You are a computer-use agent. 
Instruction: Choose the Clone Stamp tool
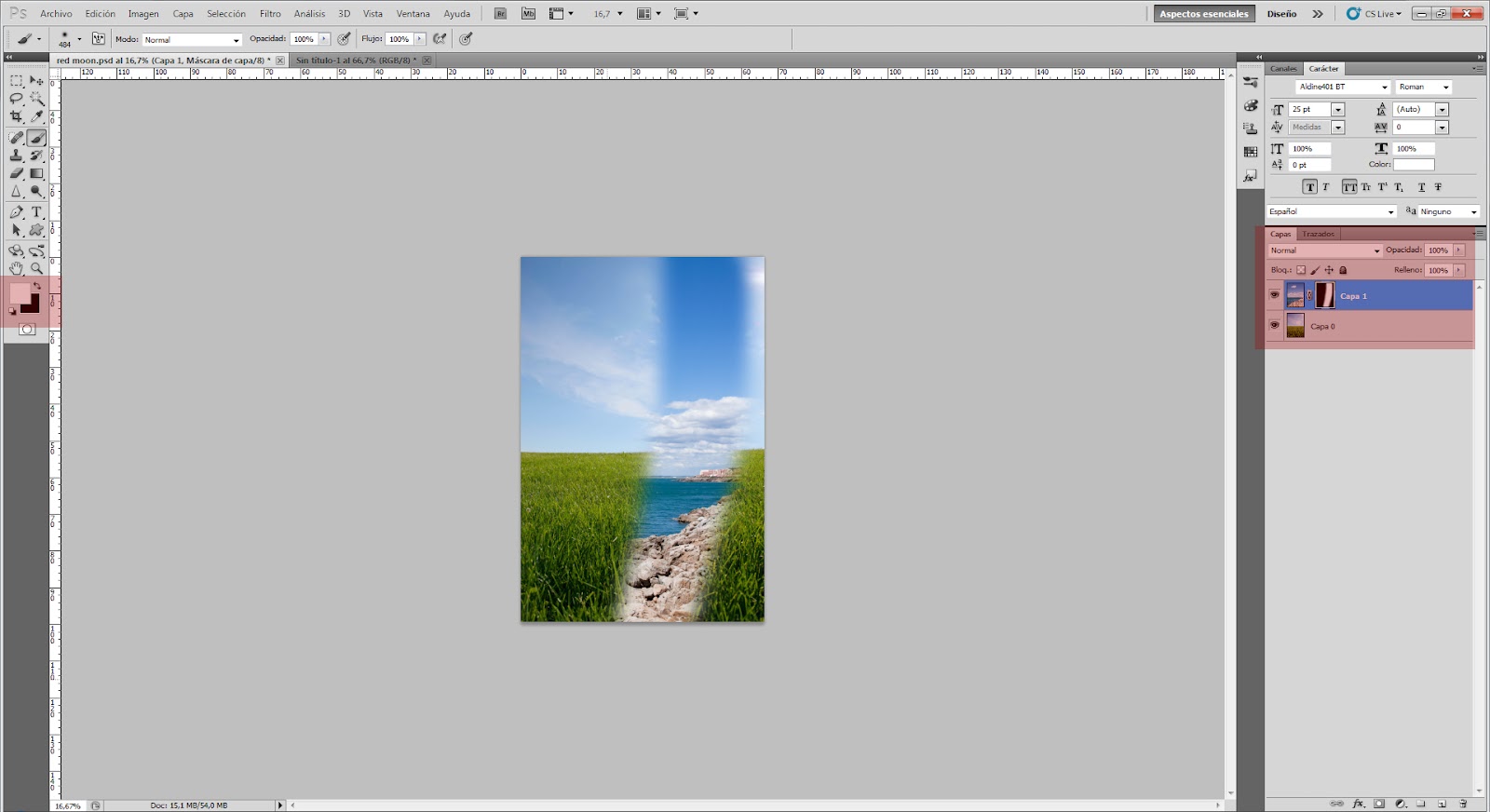pos(16,156)
